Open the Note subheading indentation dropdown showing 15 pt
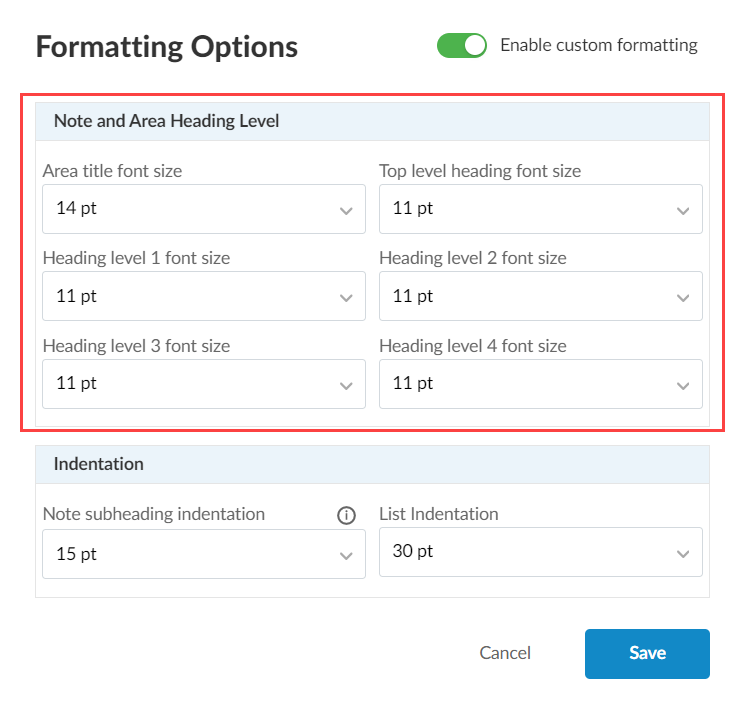The height and width of the screenshot is (706, 744). [203, 554]
